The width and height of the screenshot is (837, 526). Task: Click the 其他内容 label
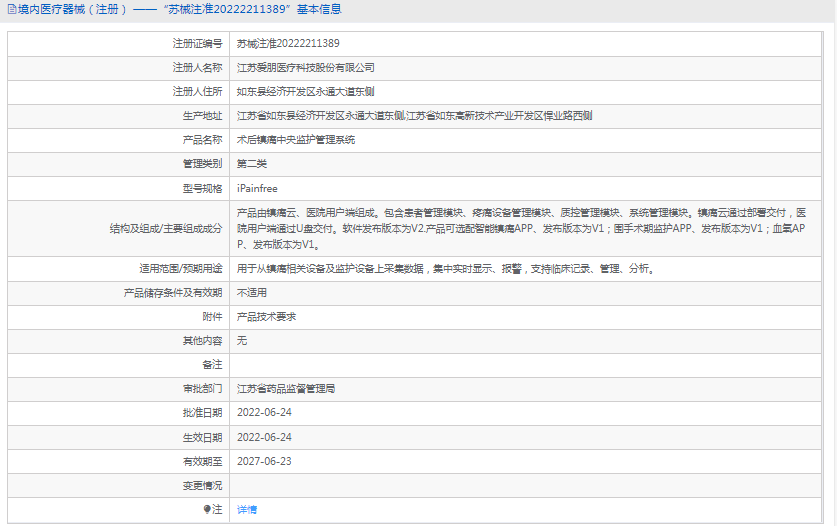tap(202, 341)
